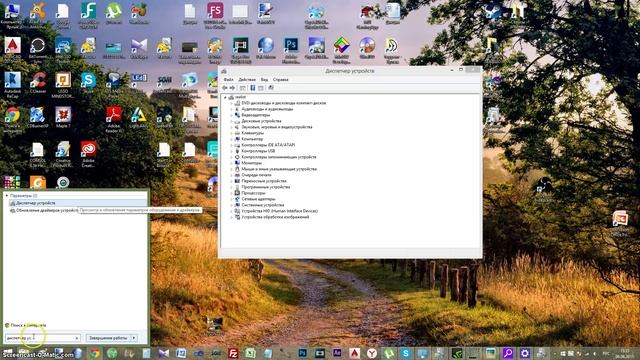Open the AutoCAD red A desktop shortcut
The width and height of the screenshot is (640, 360).
(x=12, y=49)
